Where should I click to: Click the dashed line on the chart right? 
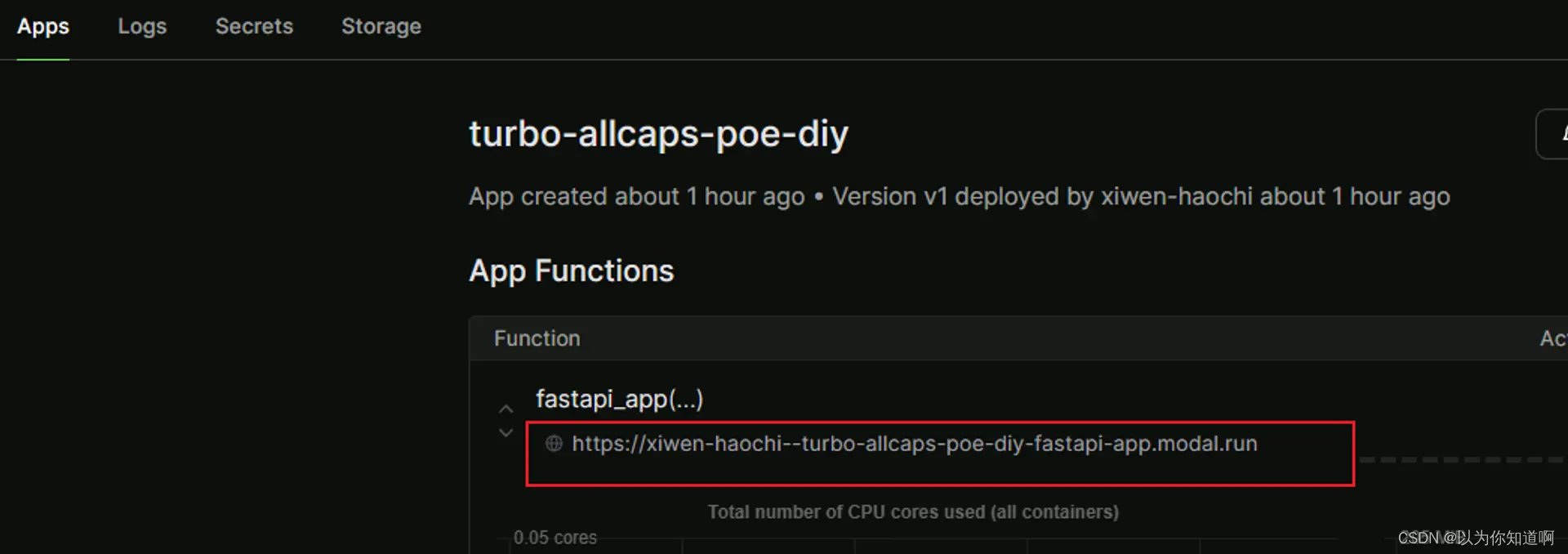pos(1462,459)
